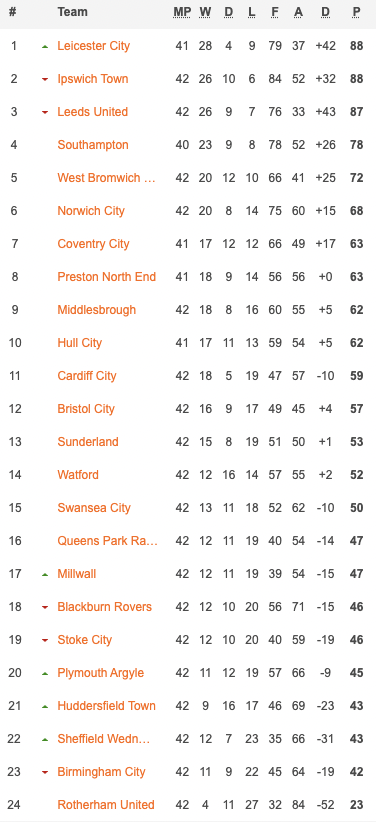Open the Norwich City team link
This screenshot has height=822, width=376.
(x=91, y=211)
